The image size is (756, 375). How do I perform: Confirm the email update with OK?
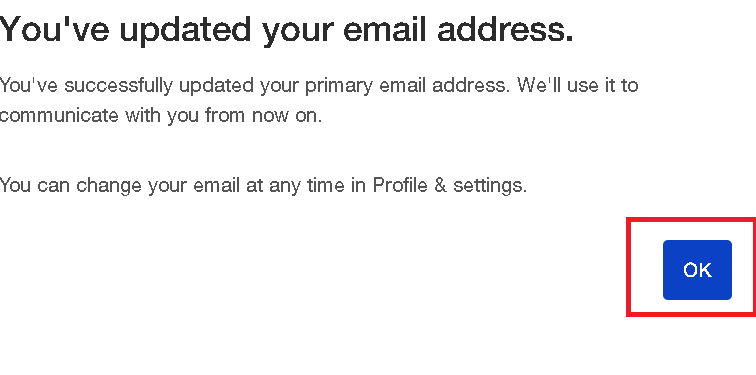click(697, 270)
